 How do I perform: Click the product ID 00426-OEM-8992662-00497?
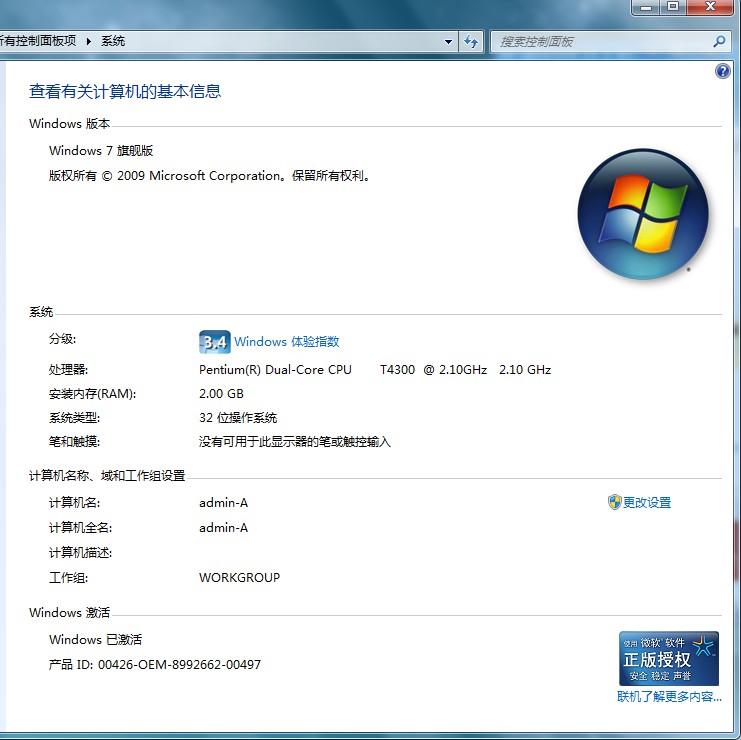(179, 665)
